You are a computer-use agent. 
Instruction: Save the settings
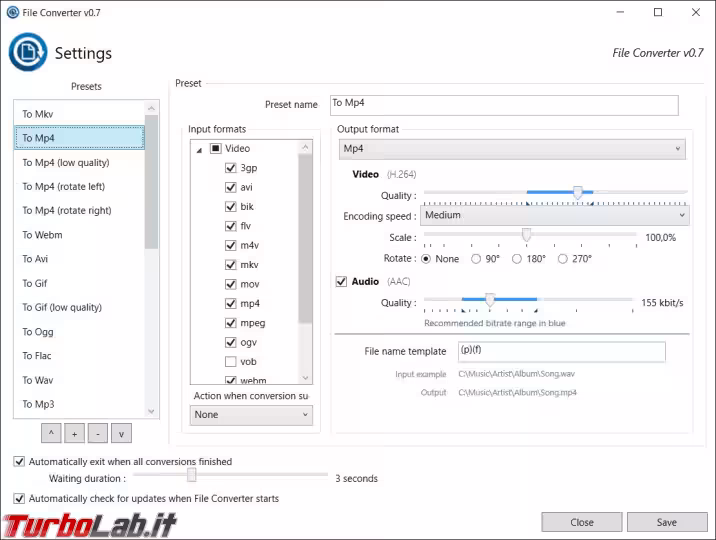pyautogui.click(x=667, y=522)
